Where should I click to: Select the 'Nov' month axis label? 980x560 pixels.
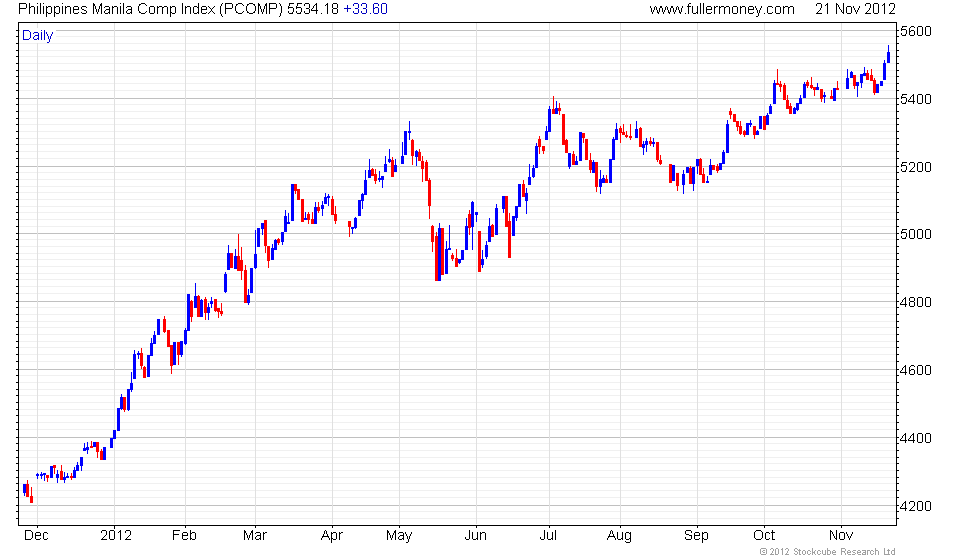pos(841,536)
